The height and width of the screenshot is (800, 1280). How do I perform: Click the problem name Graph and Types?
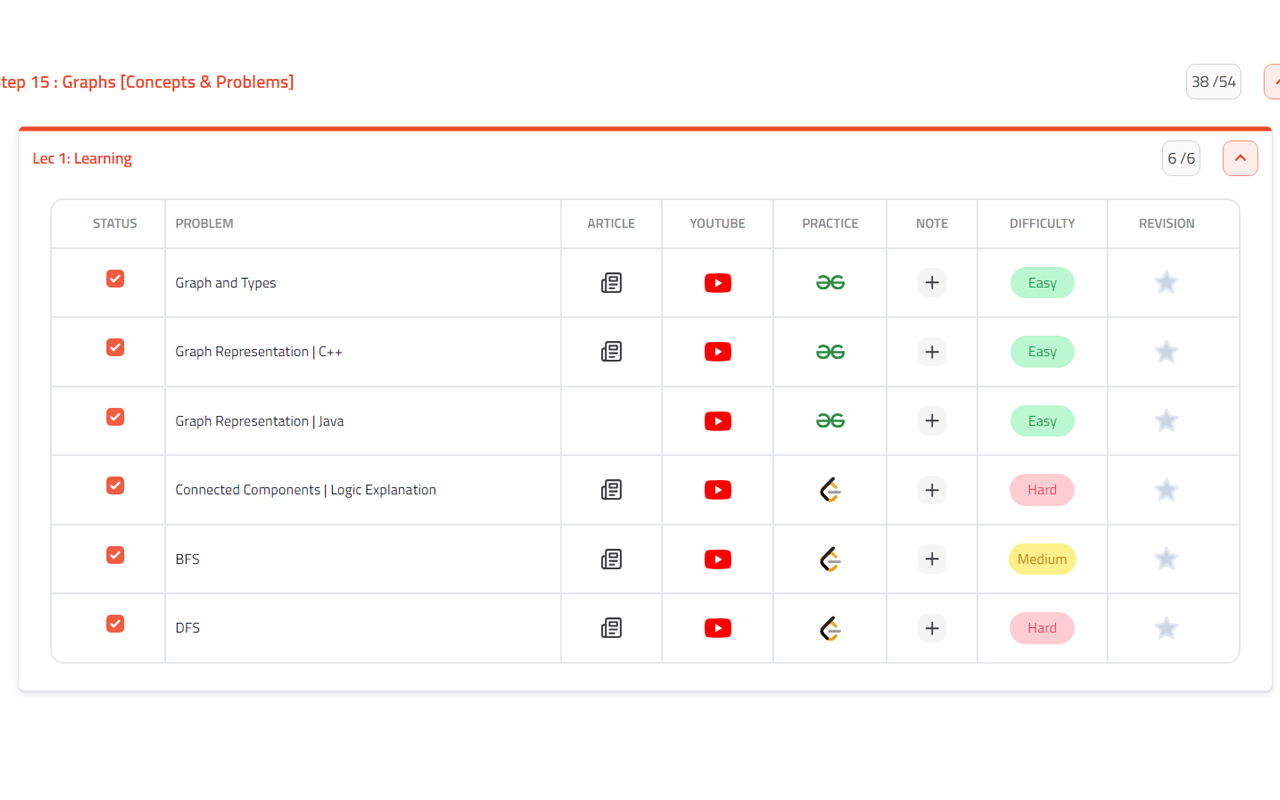[x=225, y=283]
